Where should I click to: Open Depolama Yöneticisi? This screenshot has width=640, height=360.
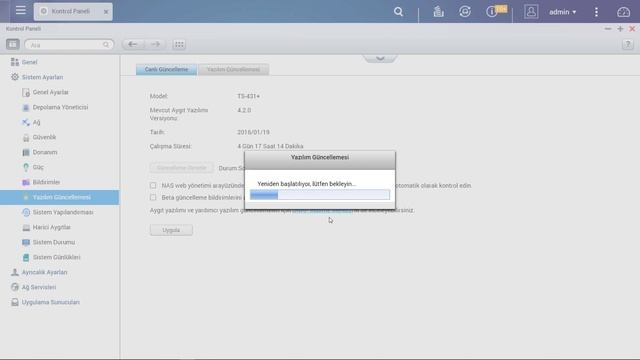(60, 107)
